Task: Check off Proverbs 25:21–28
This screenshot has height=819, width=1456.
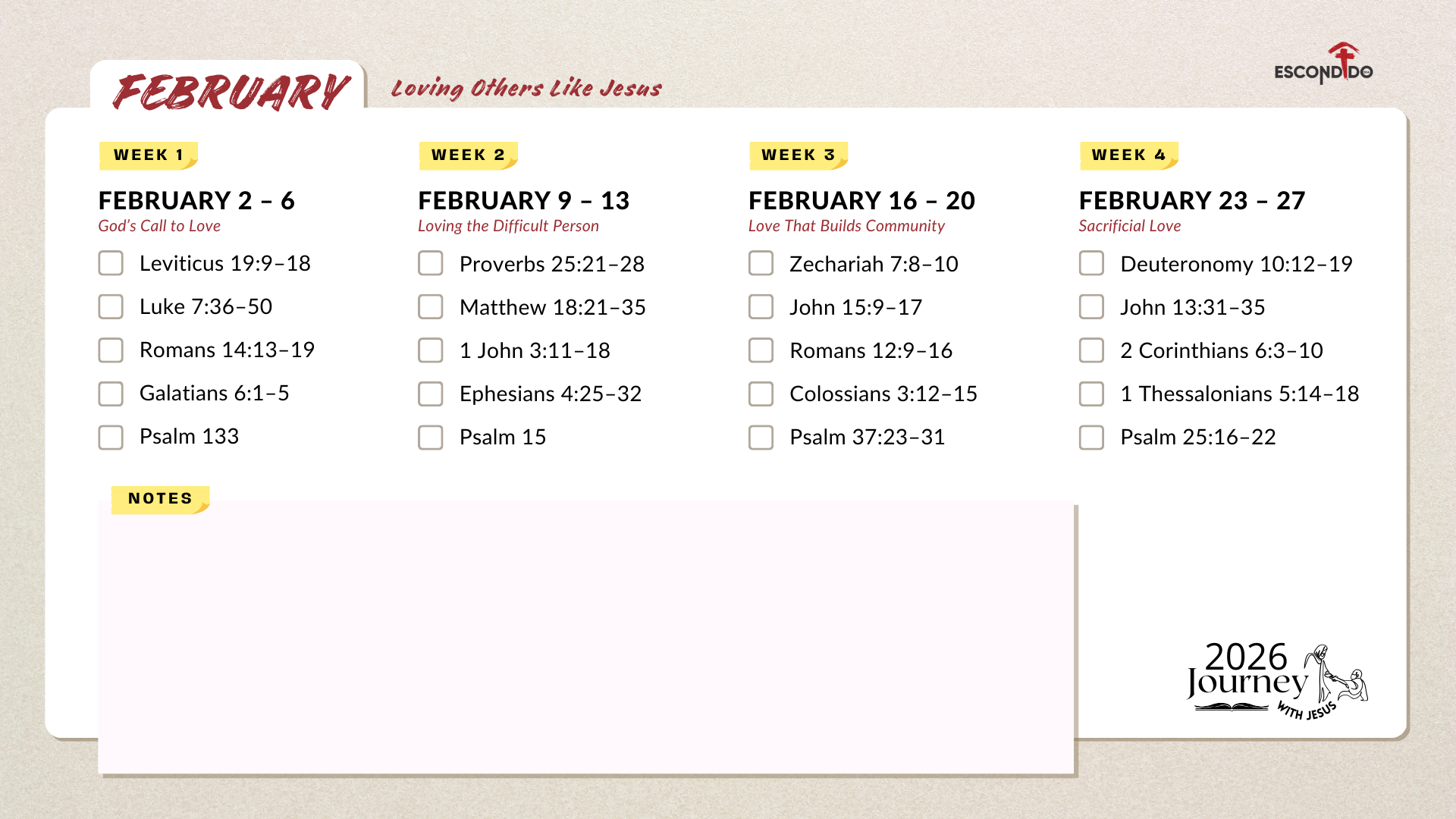Action: coord(431,264)
